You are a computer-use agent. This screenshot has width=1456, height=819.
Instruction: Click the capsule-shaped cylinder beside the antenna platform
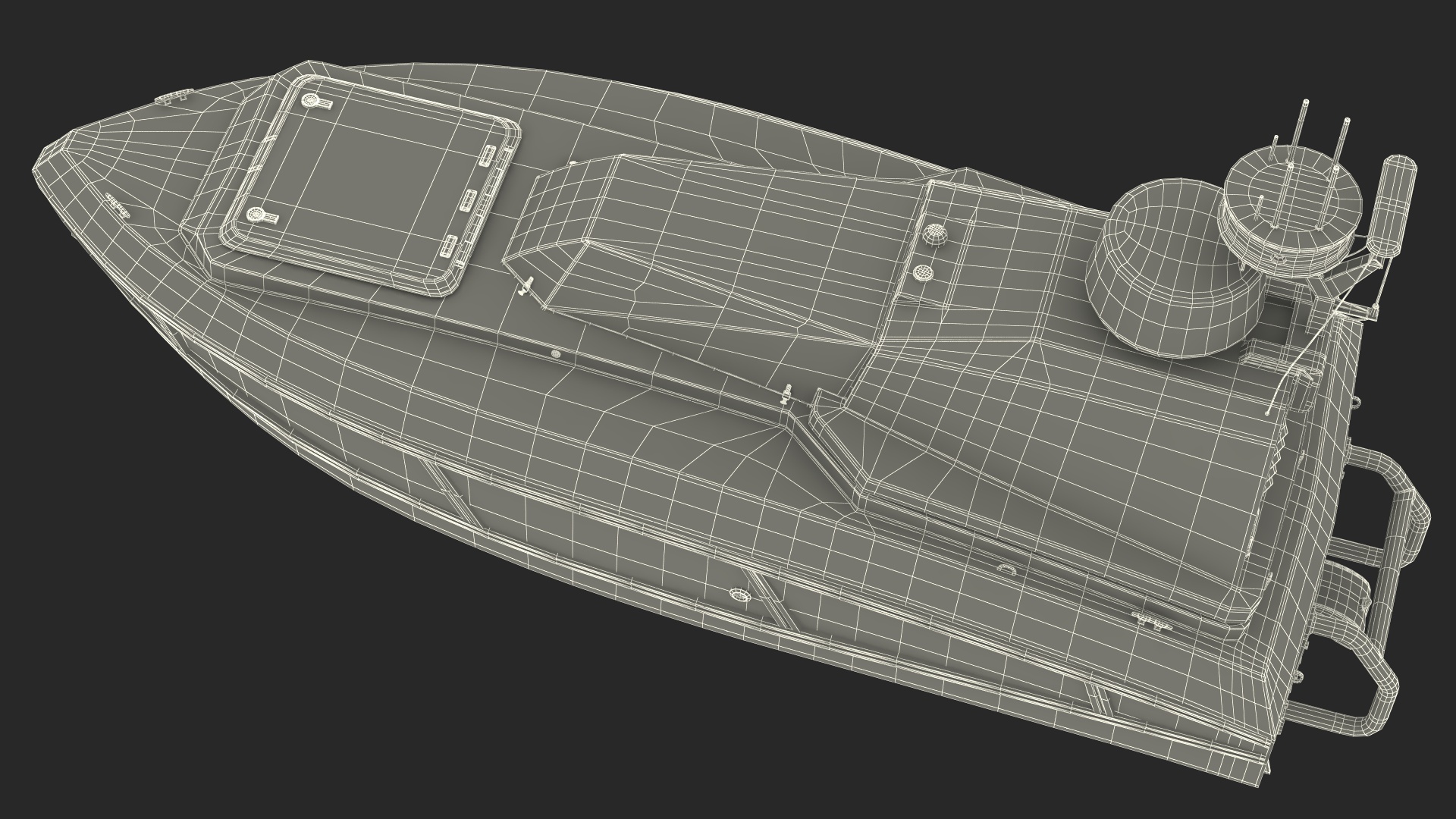click(x=1392, y=205)
